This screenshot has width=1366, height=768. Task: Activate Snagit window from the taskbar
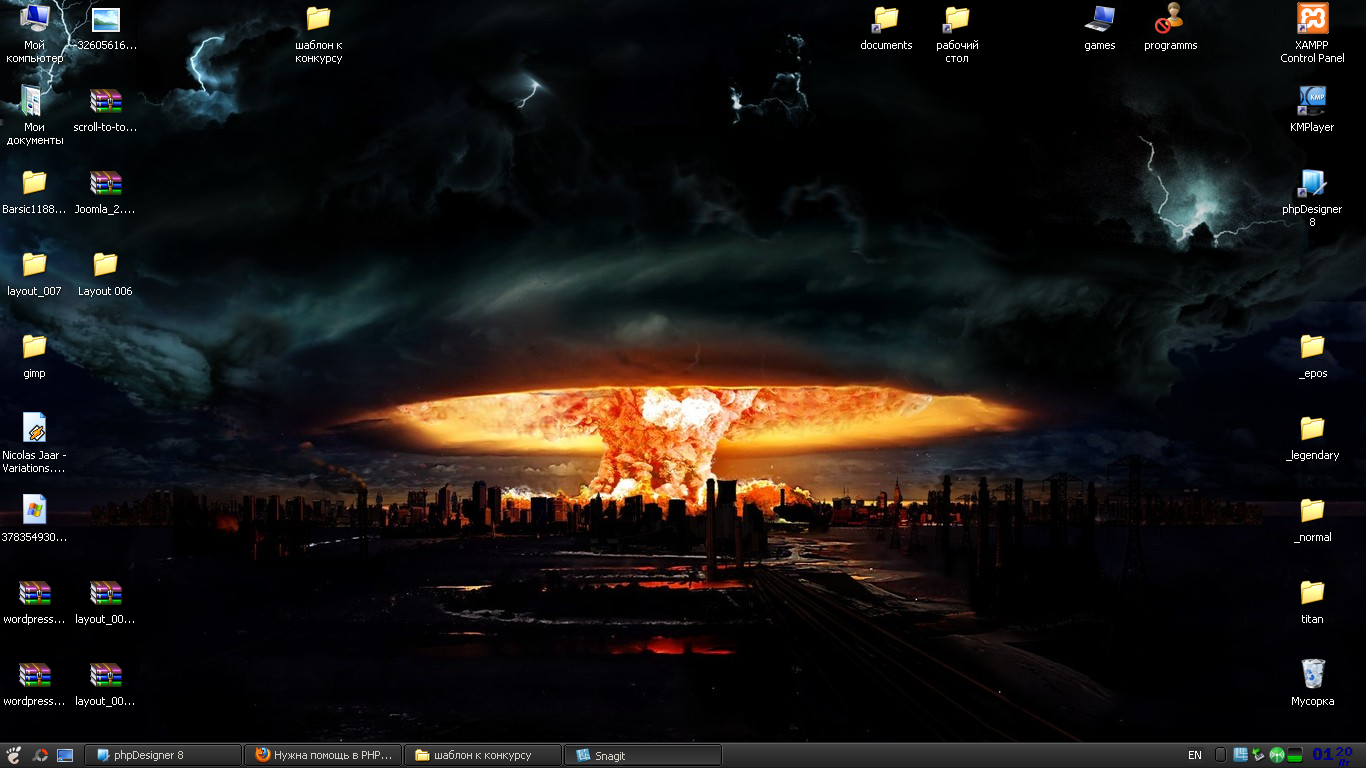643,755
